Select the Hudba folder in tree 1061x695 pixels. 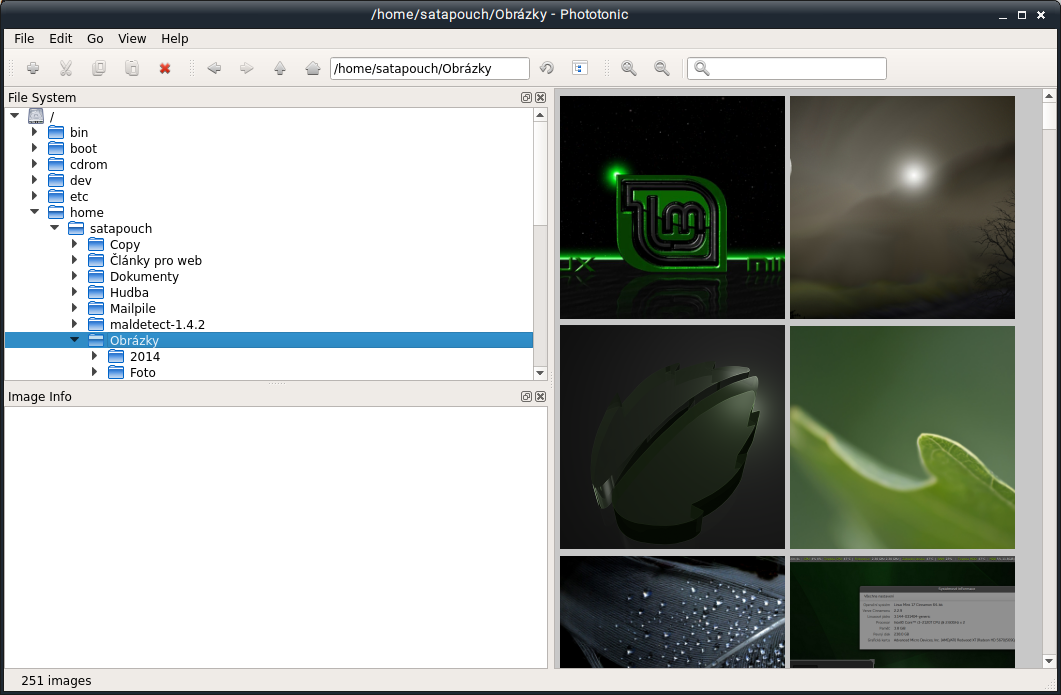pos(129,292)
